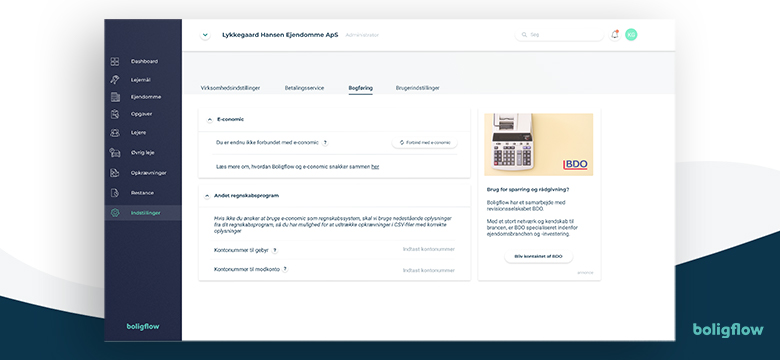Switch to the Brugerindstillinger tab
Image resolution: width=780 pixels, height=360 pixels.
tap(417, 88)
